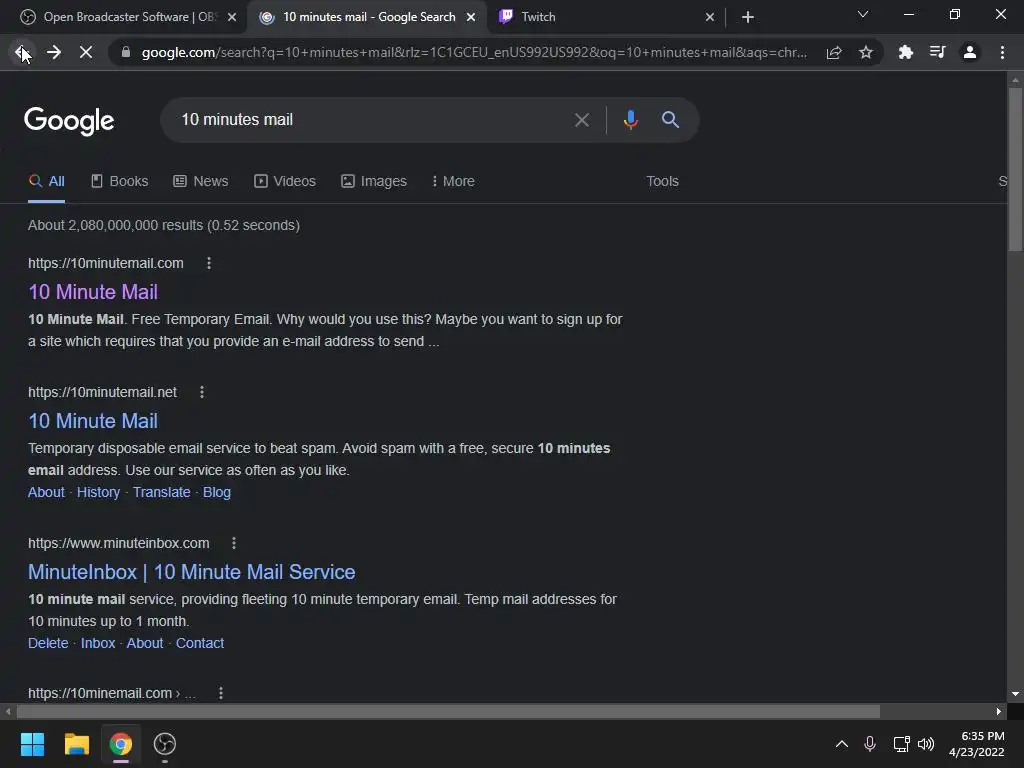Open options for minuteinbox.com result

pyautogui.click(x=234, y=543)
